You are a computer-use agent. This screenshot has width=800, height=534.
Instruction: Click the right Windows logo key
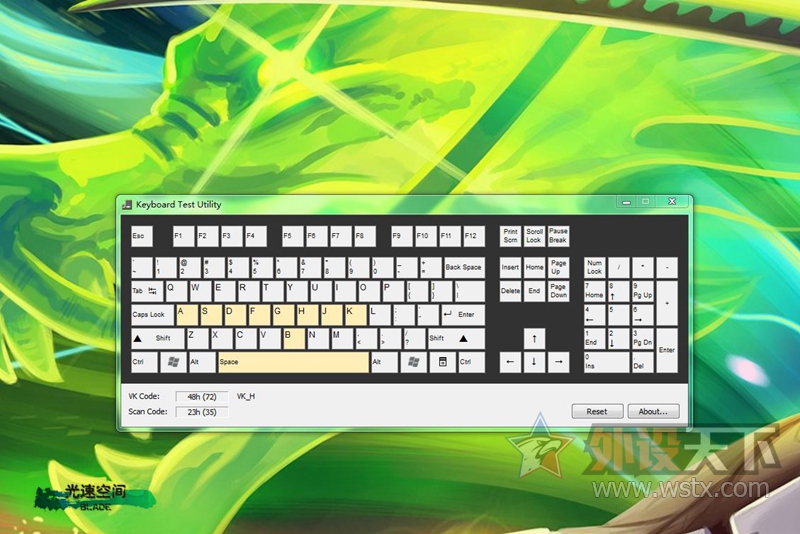[x=413, y=362]
